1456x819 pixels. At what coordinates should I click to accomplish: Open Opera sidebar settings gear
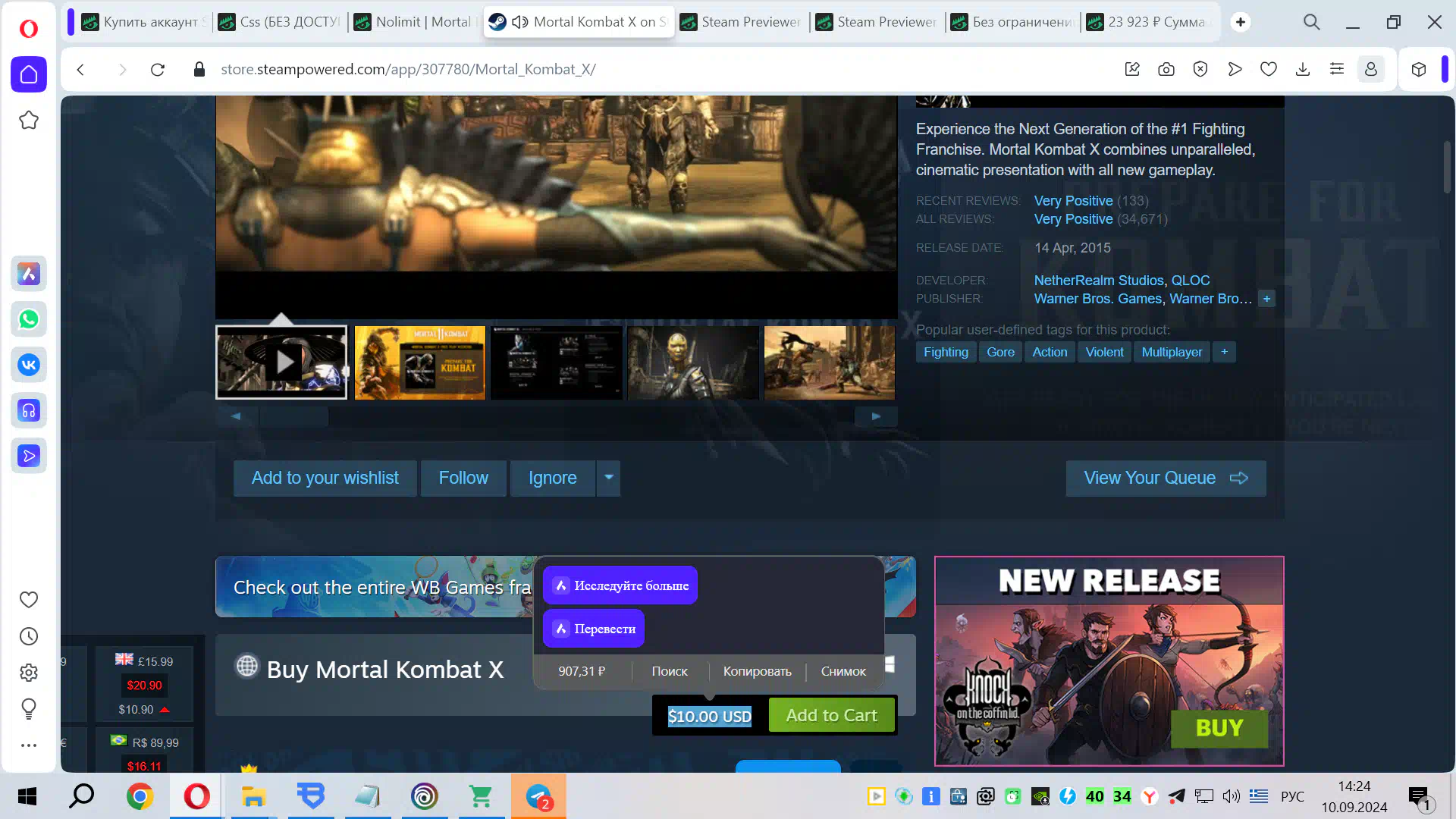29,673
